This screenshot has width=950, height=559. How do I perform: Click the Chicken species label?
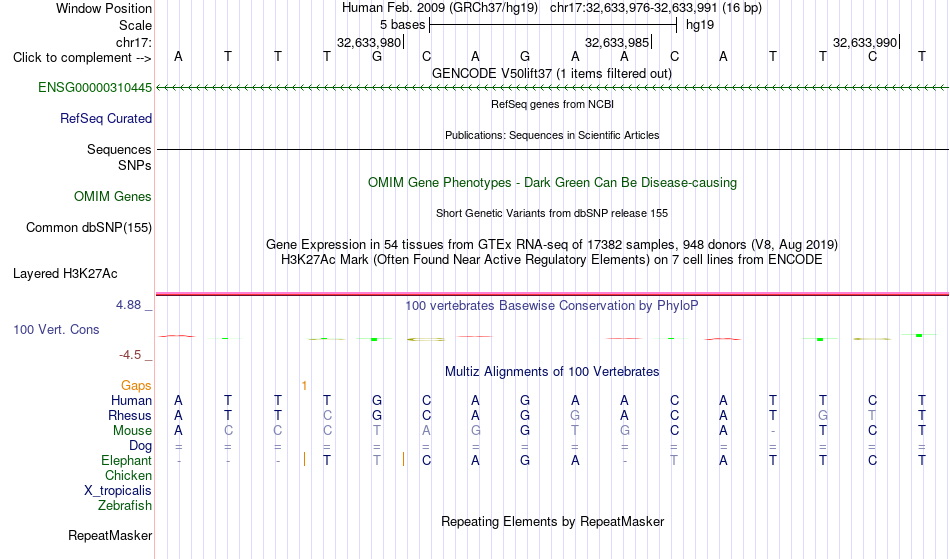[x=128, y=476]
